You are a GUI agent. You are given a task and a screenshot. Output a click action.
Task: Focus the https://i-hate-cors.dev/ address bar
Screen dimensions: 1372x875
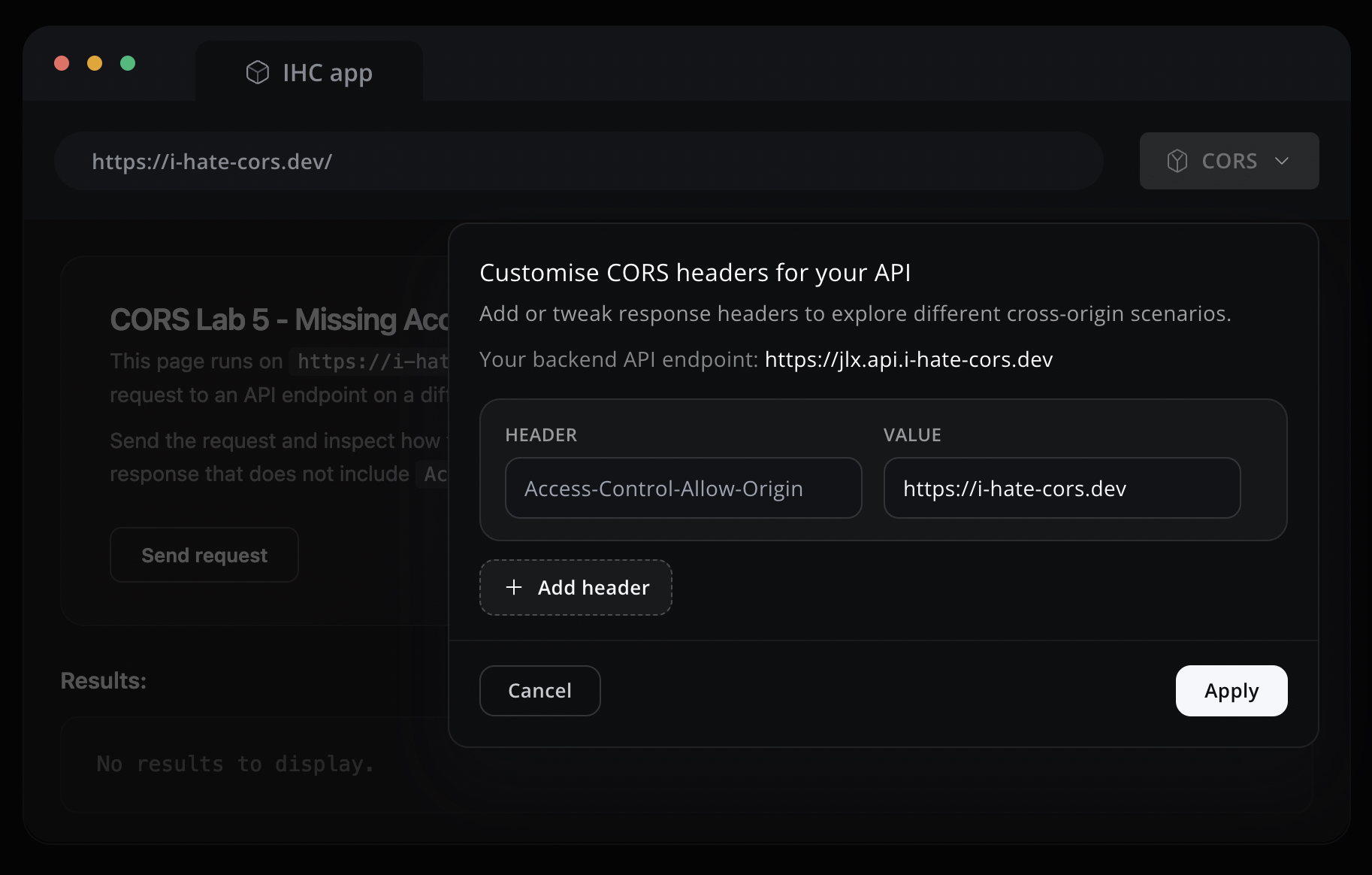coord(579,161)
